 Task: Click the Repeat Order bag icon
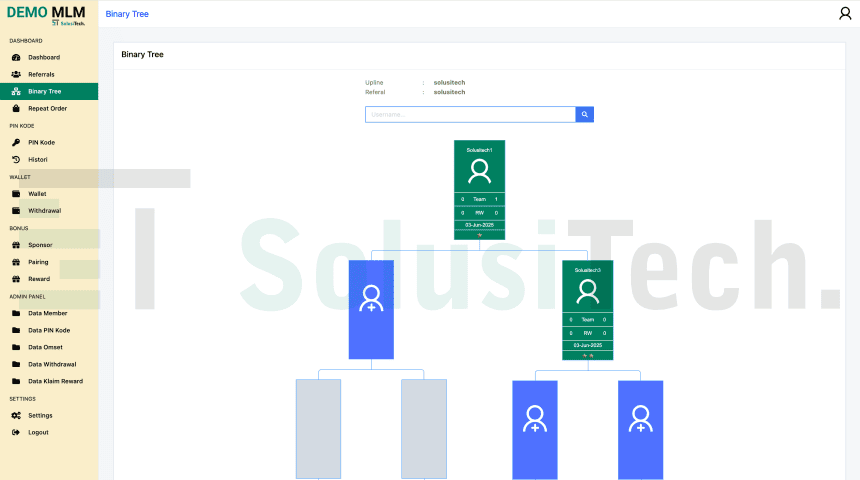click(x=16, y=108)
